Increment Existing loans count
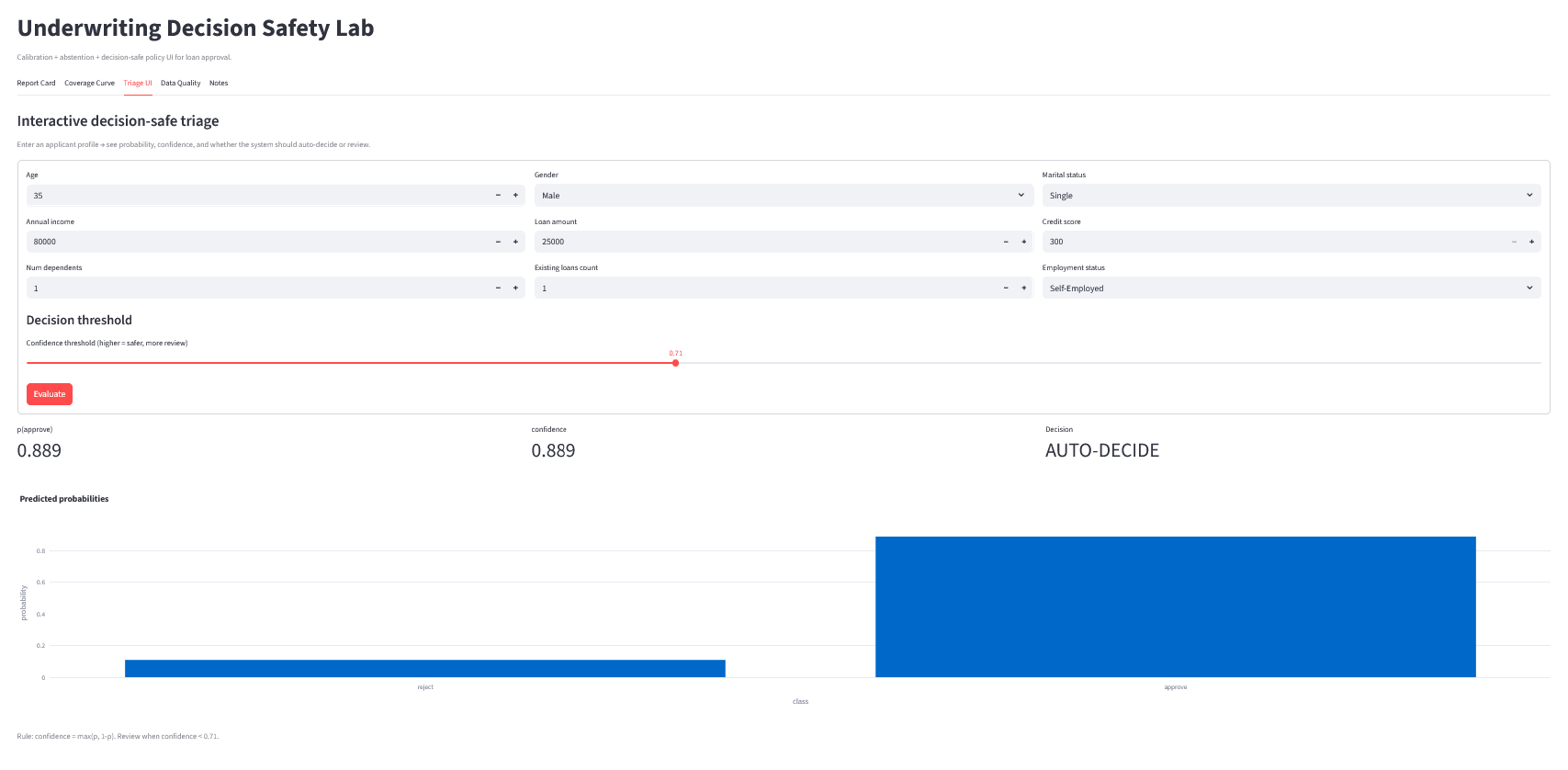1568x770 pixels. click(1023, 289)
